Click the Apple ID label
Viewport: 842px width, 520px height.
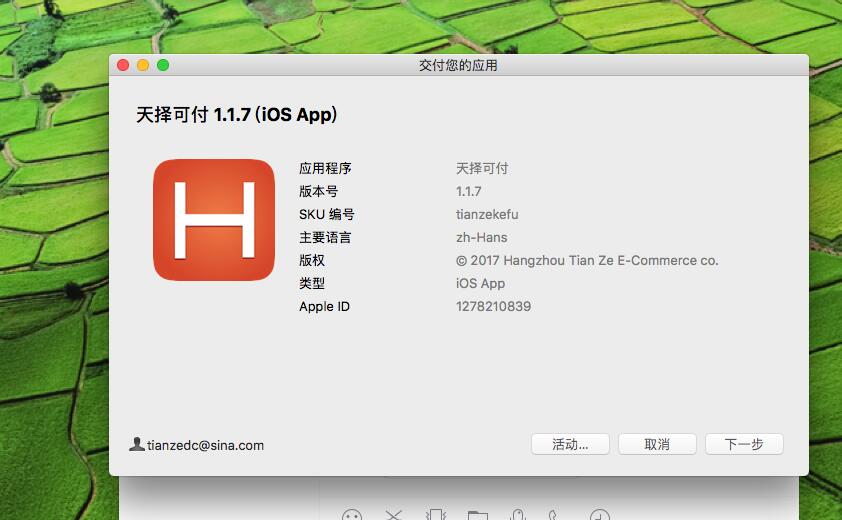coord(324,306)
